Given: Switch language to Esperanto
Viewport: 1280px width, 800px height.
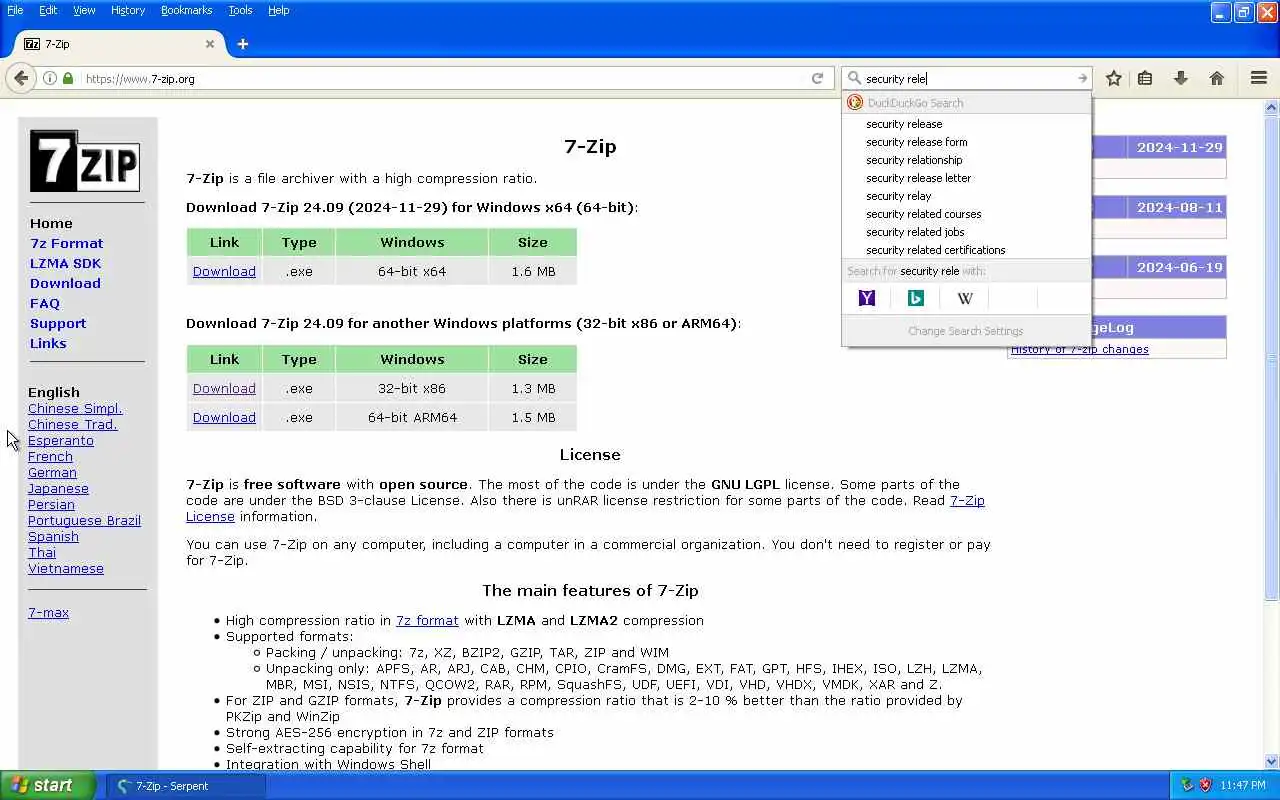Looking at the screenshot, I should (61, 440).
